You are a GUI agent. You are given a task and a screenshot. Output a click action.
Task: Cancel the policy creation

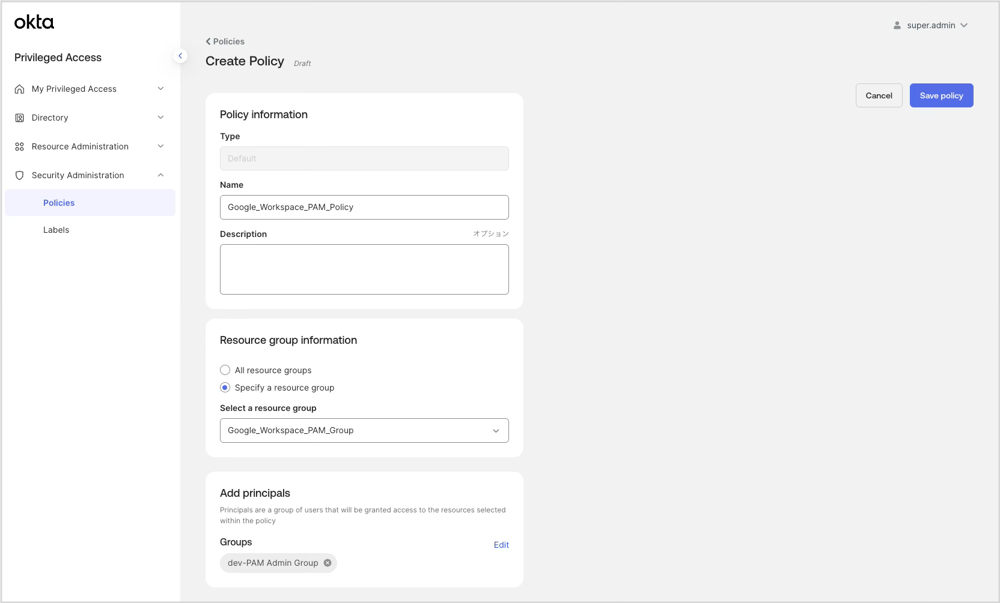[x=879, y=95]
